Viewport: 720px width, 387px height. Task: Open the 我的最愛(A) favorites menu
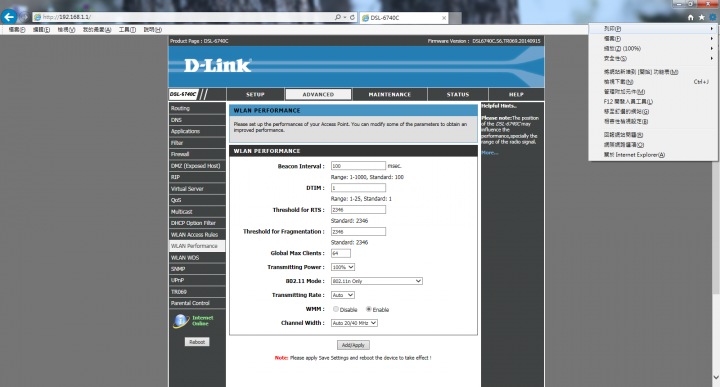(97, 30)
